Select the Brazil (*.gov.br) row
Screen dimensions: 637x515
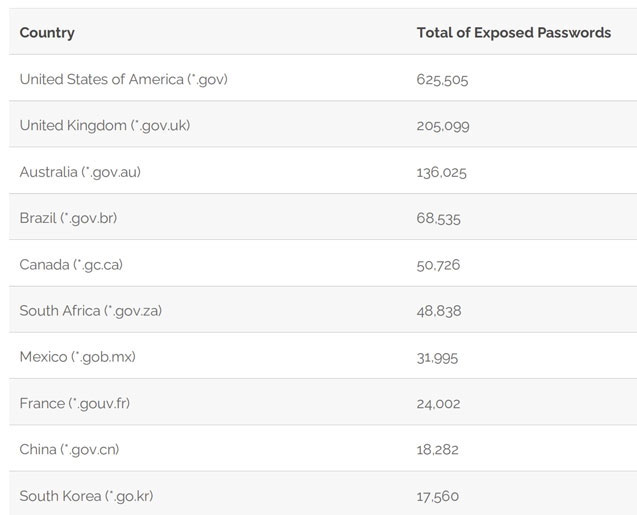click(323, 216)
